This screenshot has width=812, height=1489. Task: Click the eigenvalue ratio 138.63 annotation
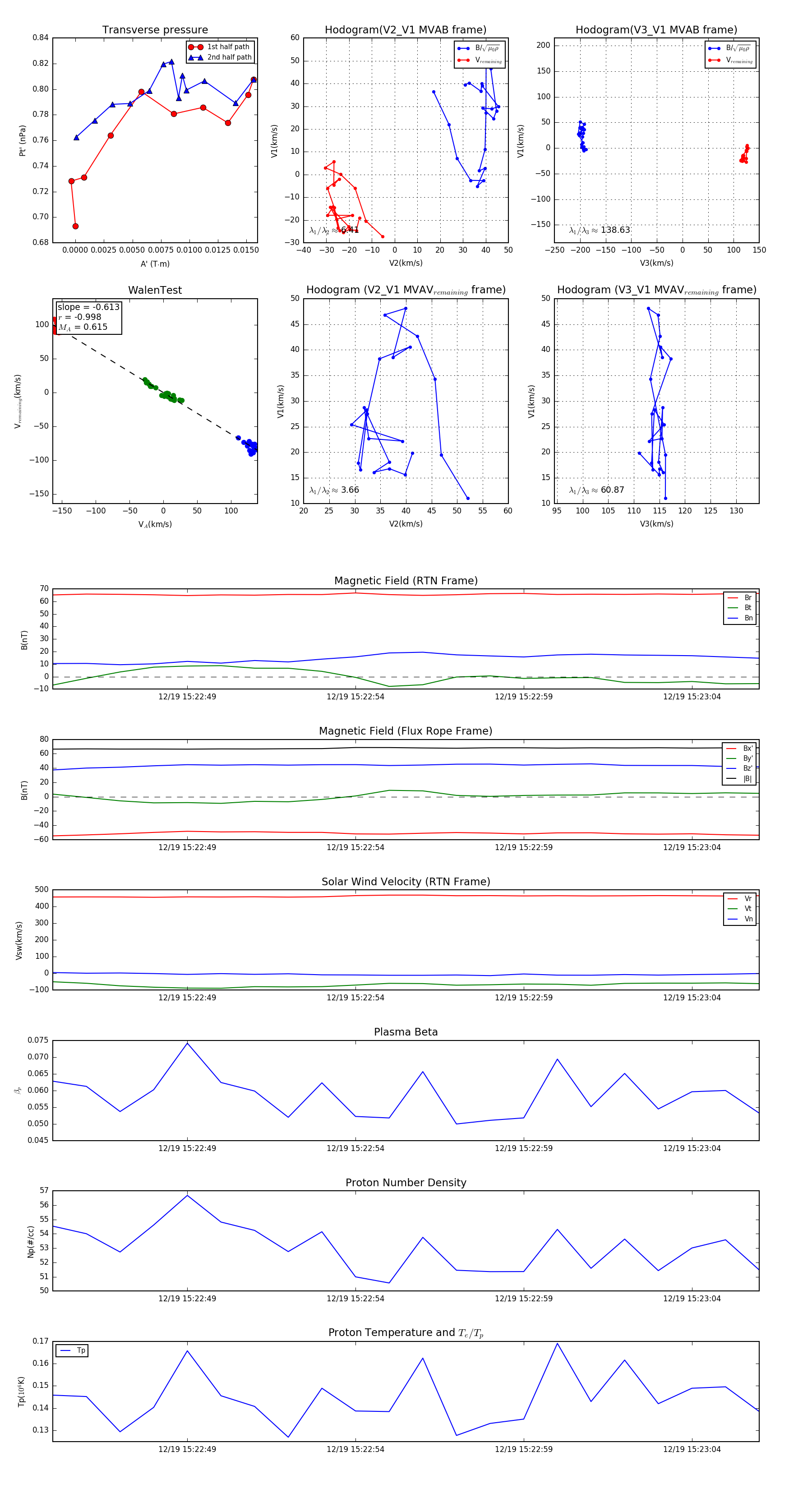600,230
